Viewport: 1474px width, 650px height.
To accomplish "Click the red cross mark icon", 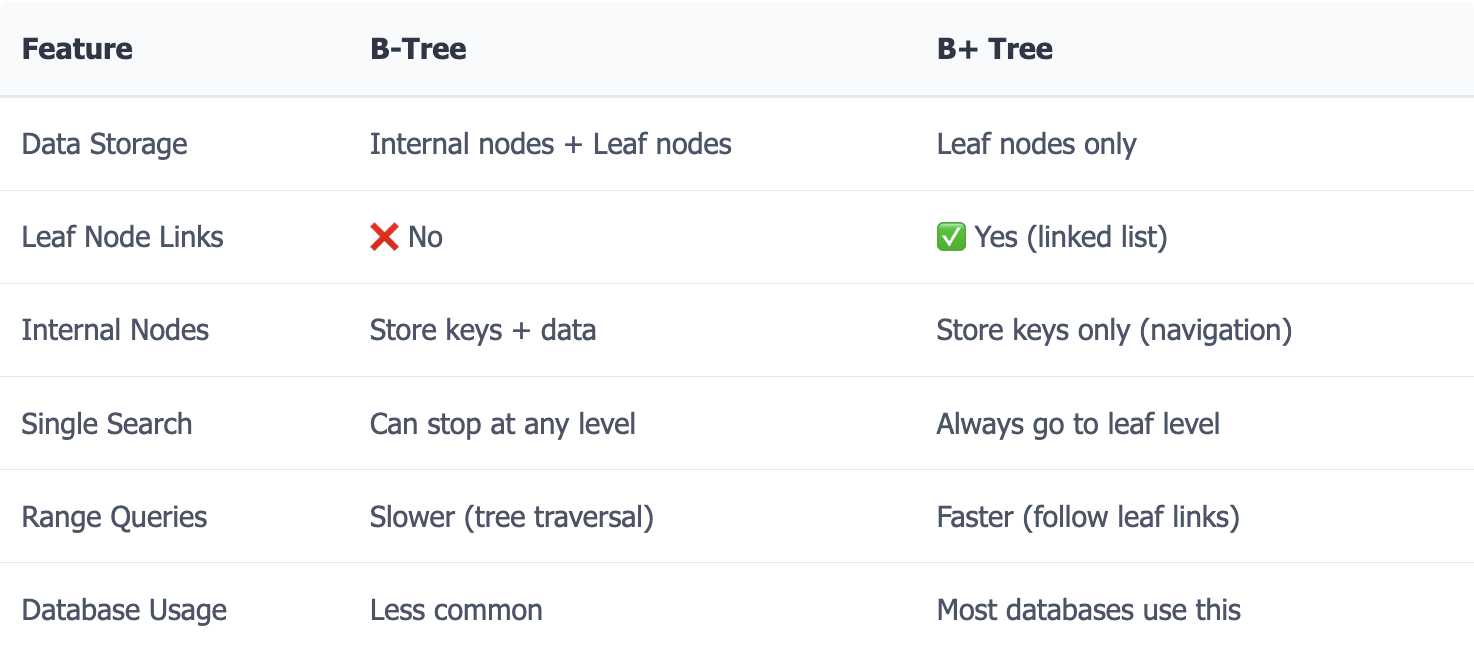I will (x=384, y=237).
